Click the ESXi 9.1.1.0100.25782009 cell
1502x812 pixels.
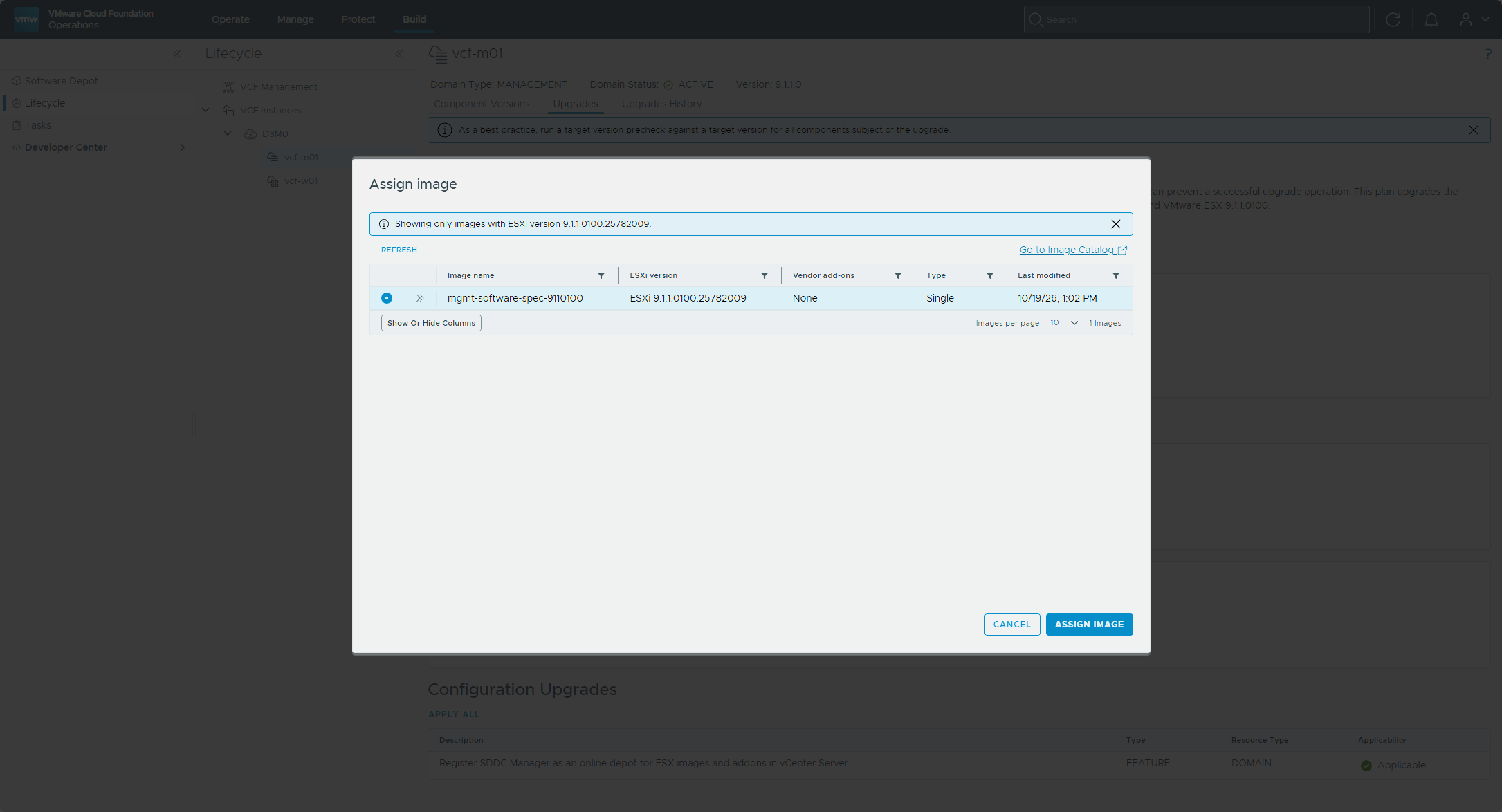coord(688,298)
